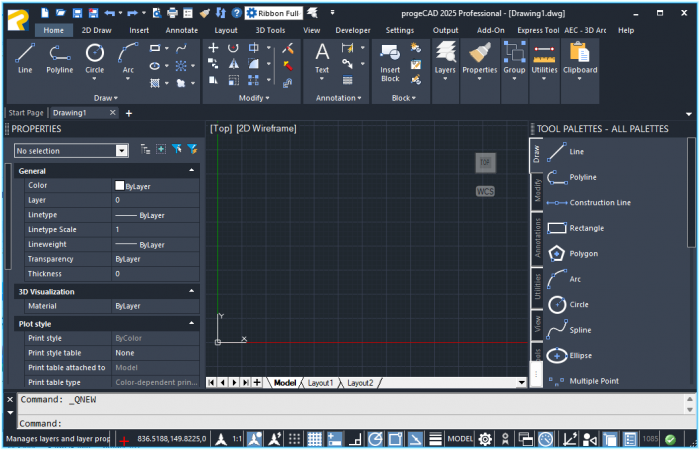Click the Start Page document tab
The width and height of the screenshot is (700, 450).
click(26, 113)
